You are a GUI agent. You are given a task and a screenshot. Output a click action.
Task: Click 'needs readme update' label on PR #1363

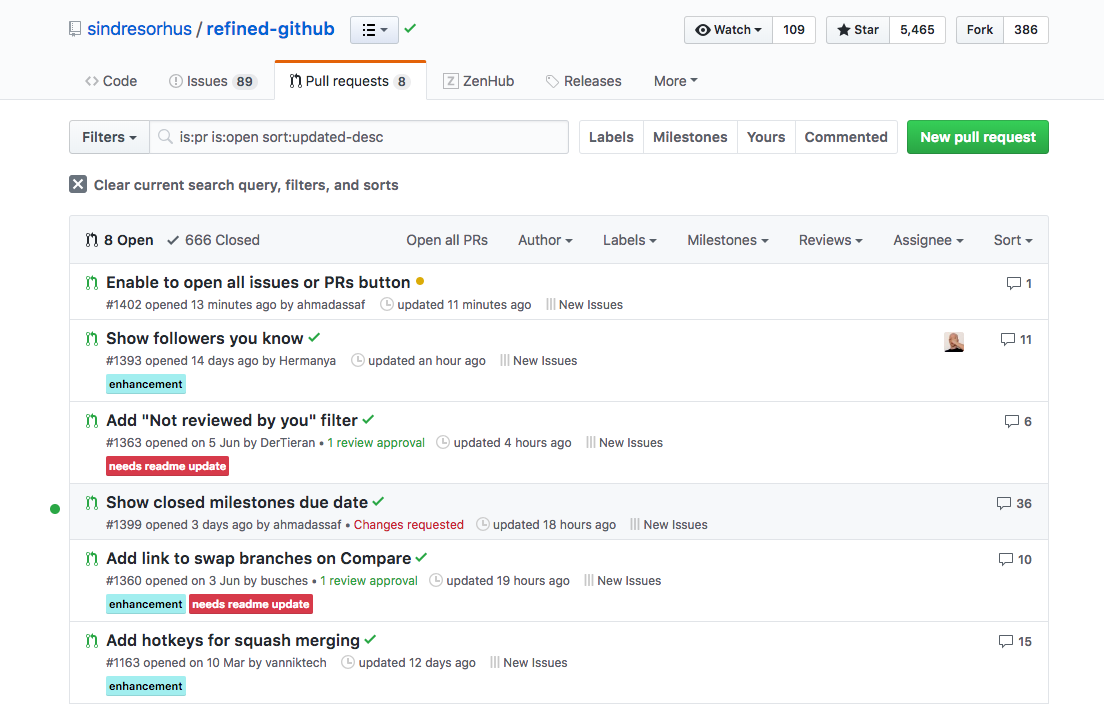tap(168, 466)
